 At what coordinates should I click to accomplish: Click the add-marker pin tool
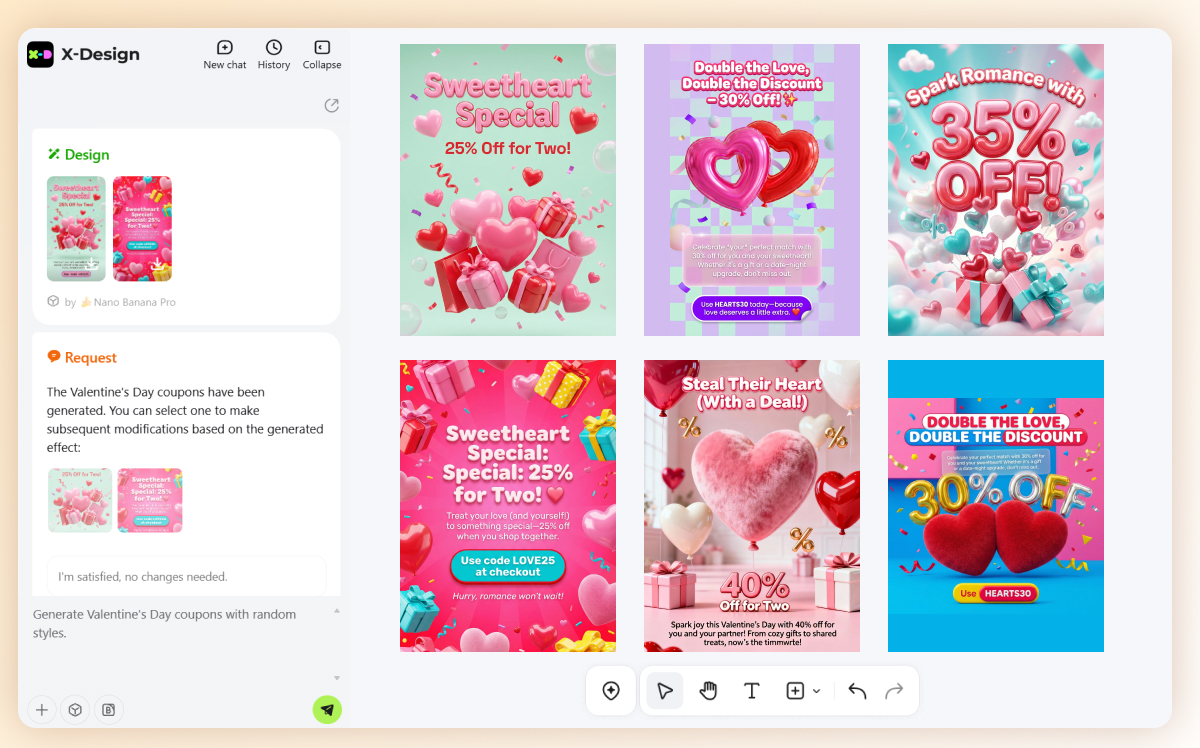coord(610,690)
